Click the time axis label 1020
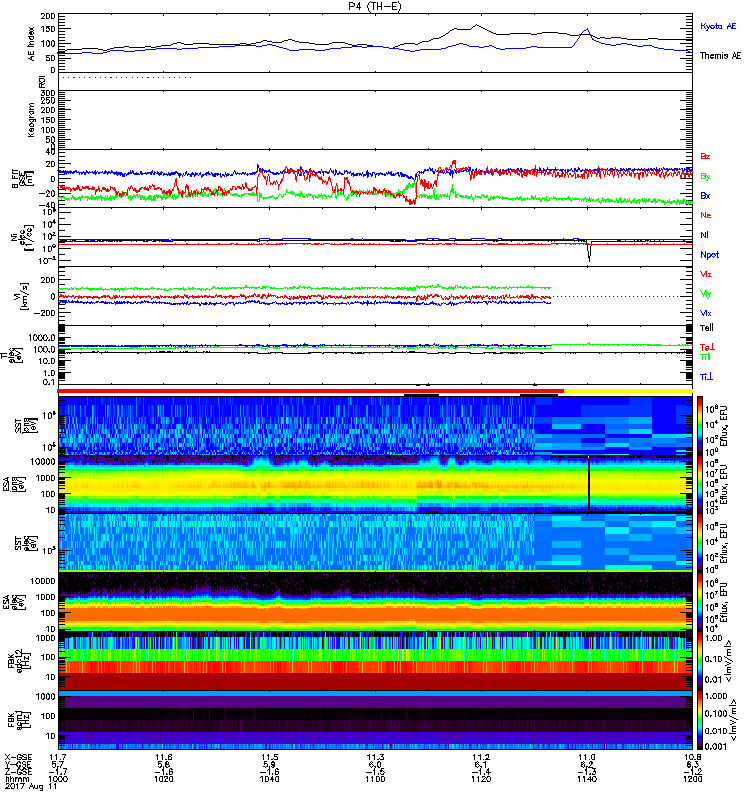 pos(163,779)
